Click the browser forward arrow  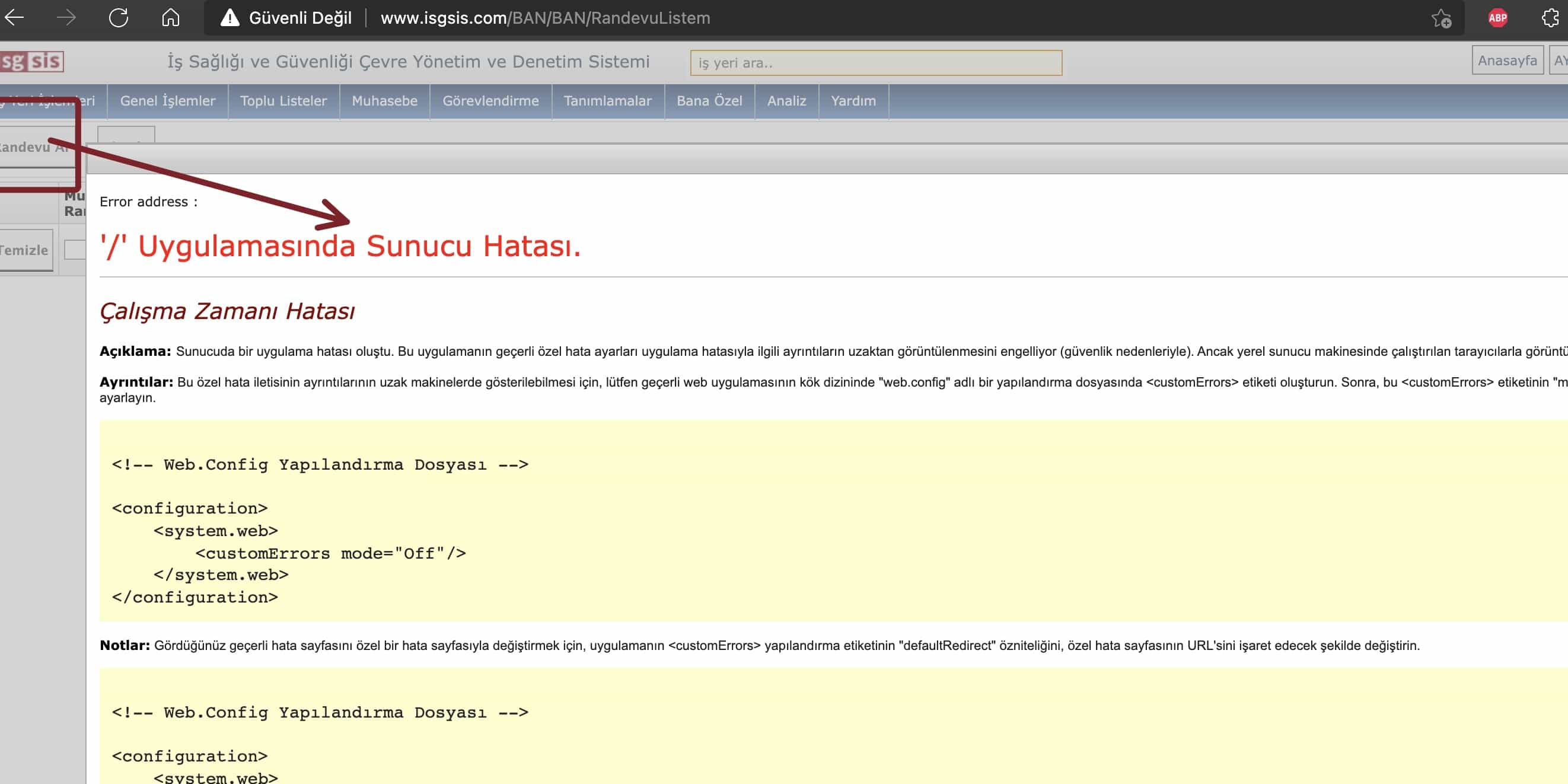(x=66, y=18)
